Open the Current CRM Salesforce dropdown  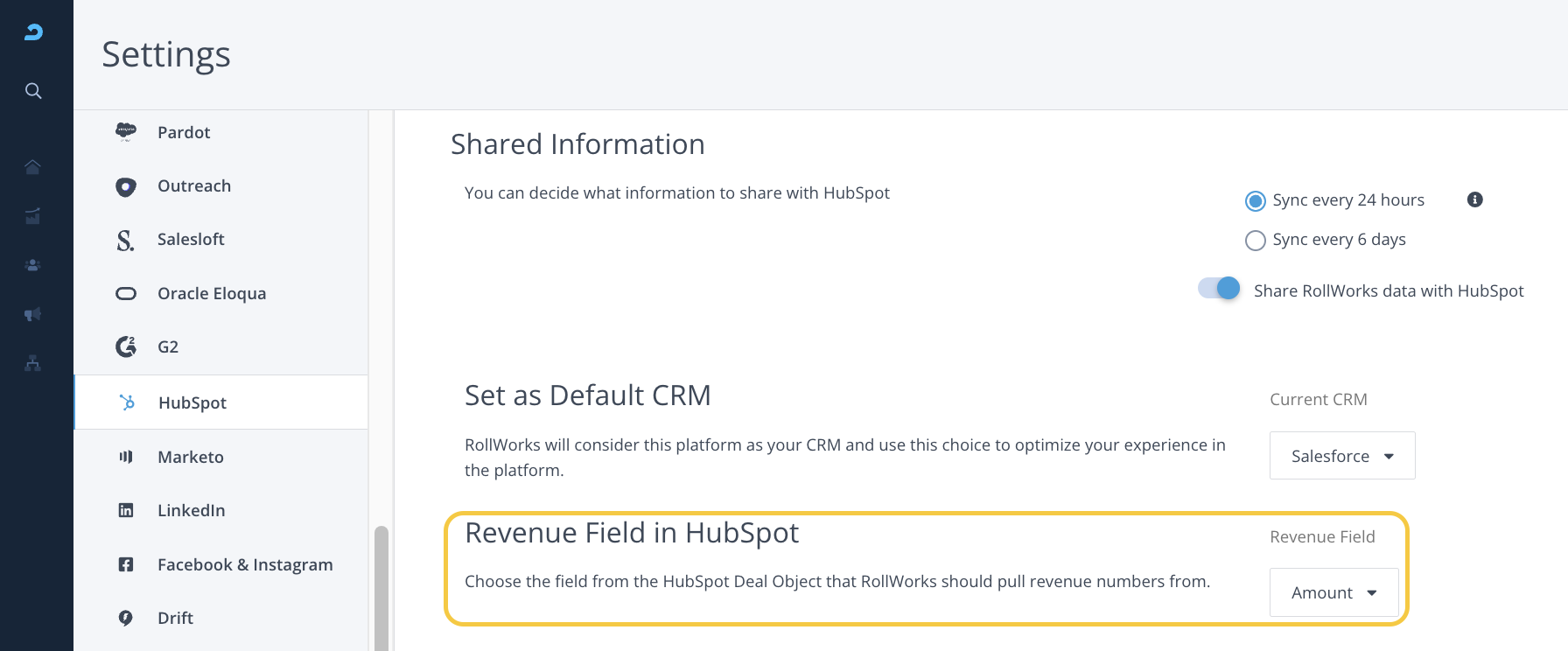[x=1341, y=456]
